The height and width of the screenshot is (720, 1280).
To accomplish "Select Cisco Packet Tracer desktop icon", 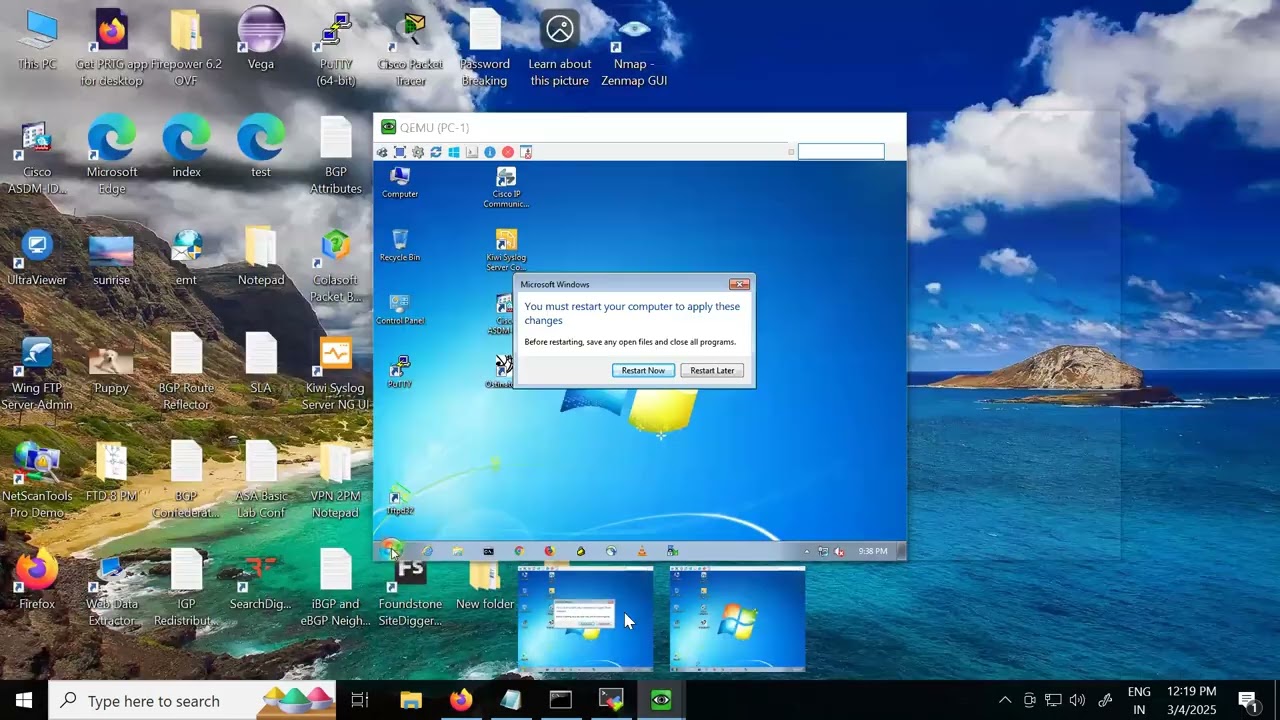I will [410, 49].
